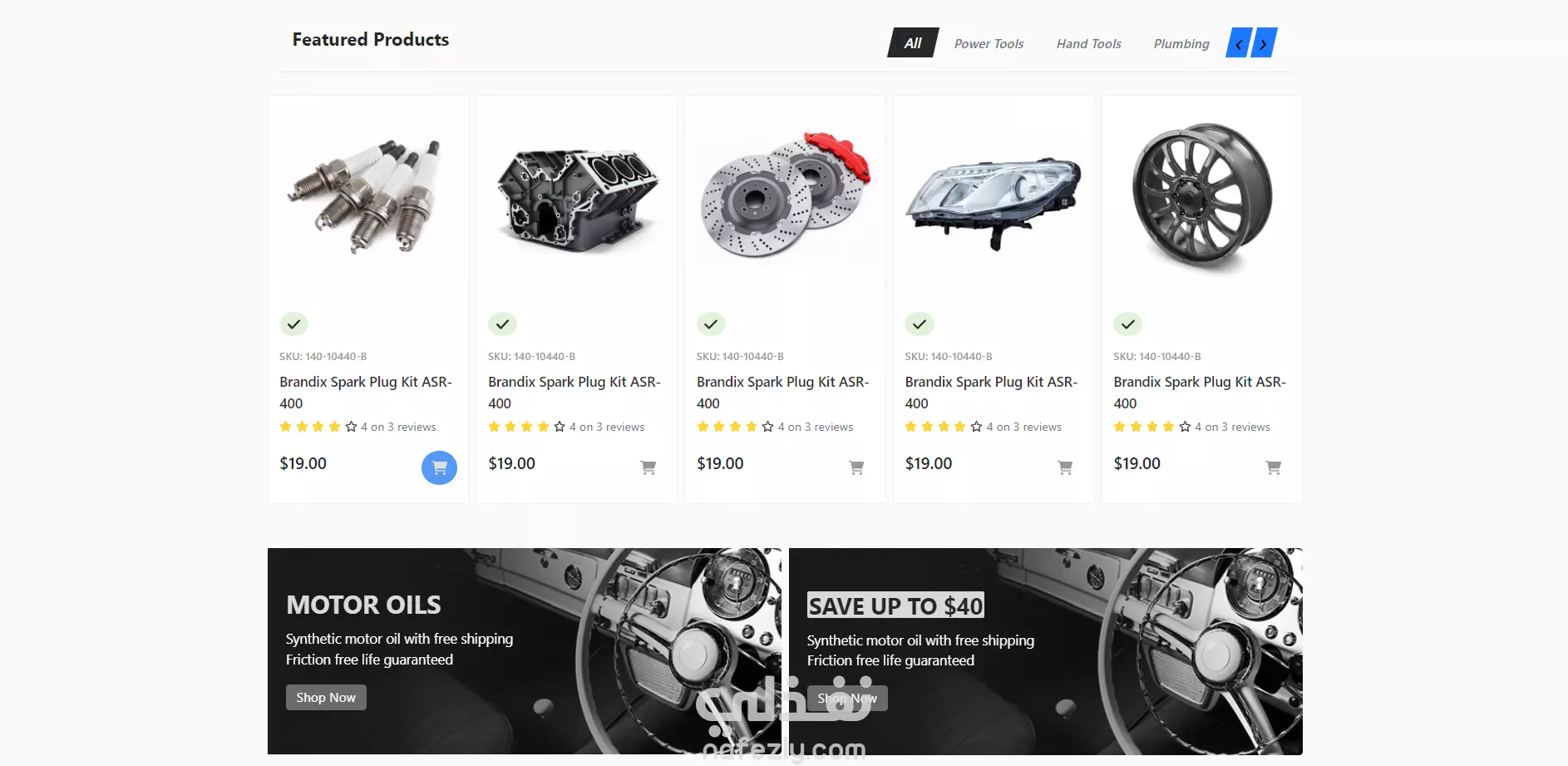Click cart icon on engine block product
Screen dimensions: 1568x766
coord(648,467)
